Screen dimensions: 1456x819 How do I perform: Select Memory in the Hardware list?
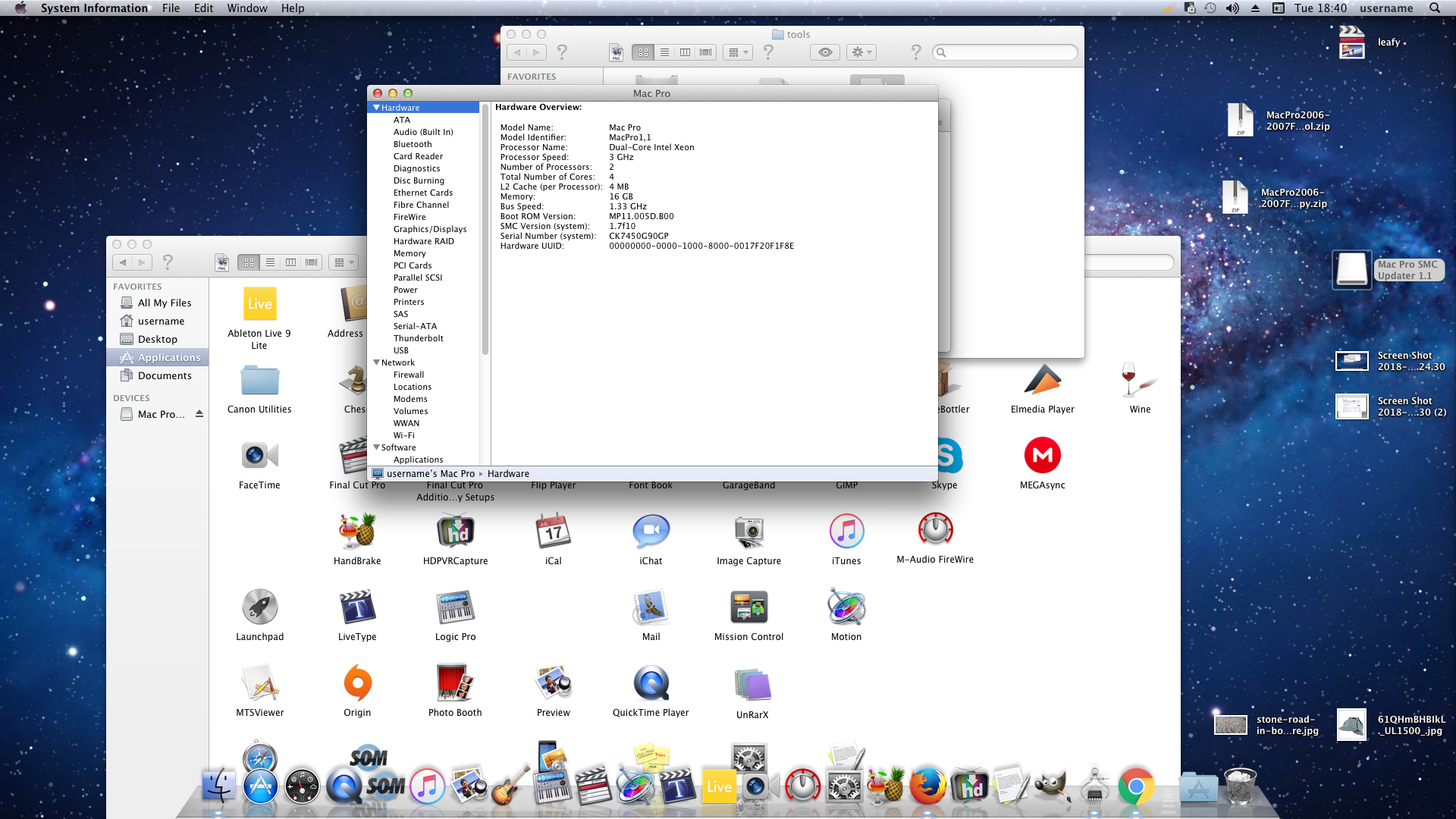pos(409,253)
